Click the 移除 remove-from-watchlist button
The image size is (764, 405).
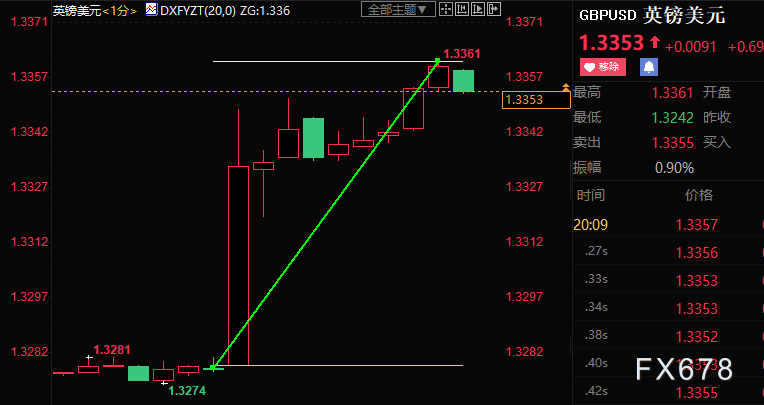(603, 67)
